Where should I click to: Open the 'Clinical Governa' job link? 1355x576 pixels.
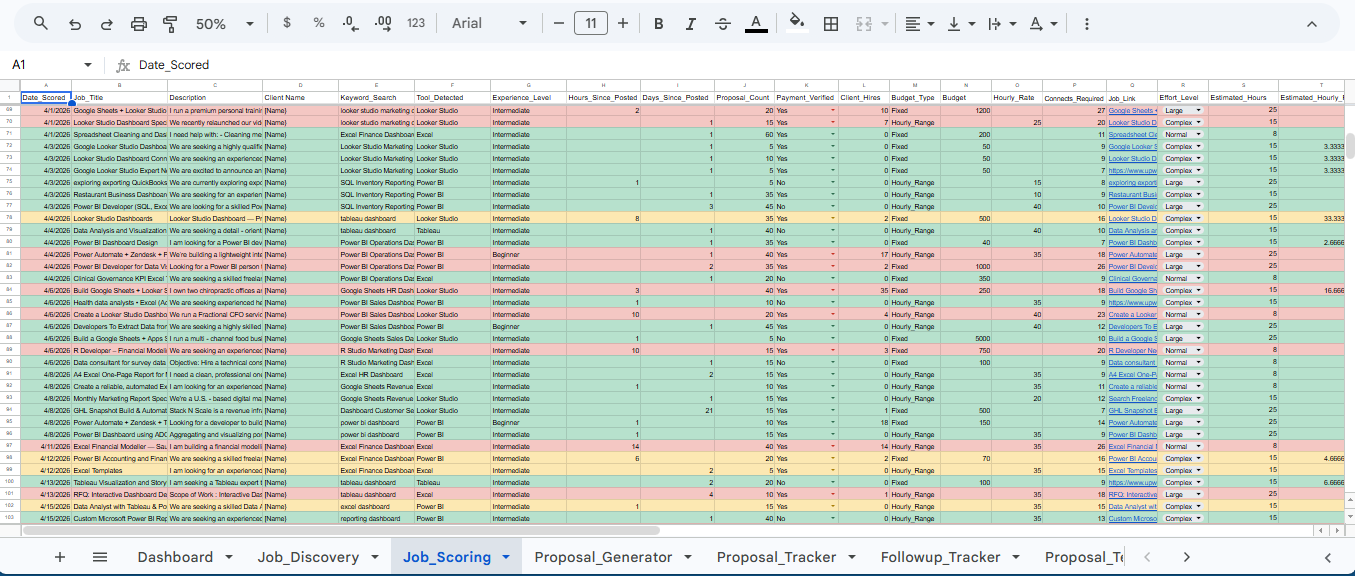click(1132, 278)
